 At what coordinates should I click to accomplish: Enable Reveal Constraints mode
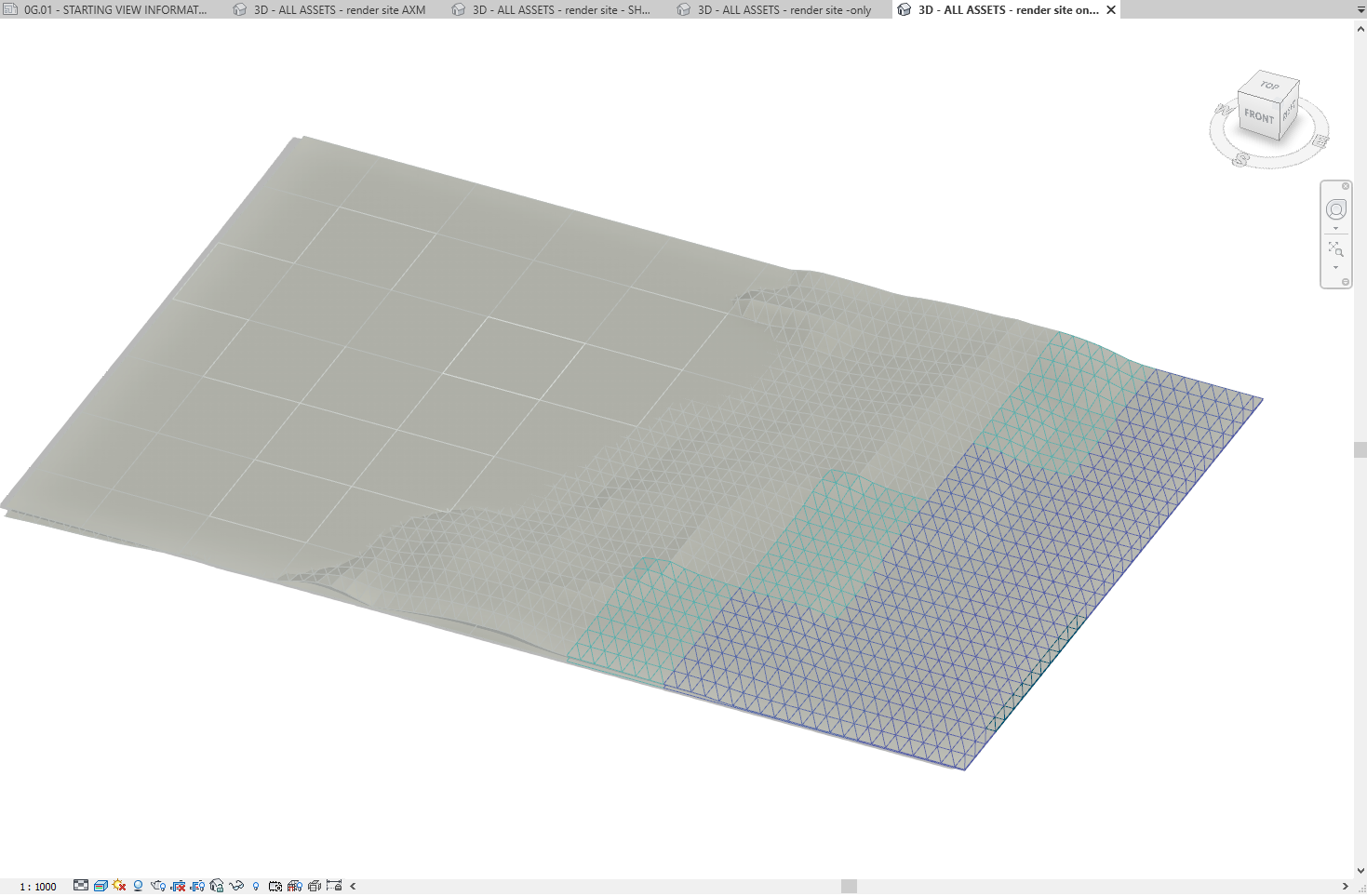[332, 886]
